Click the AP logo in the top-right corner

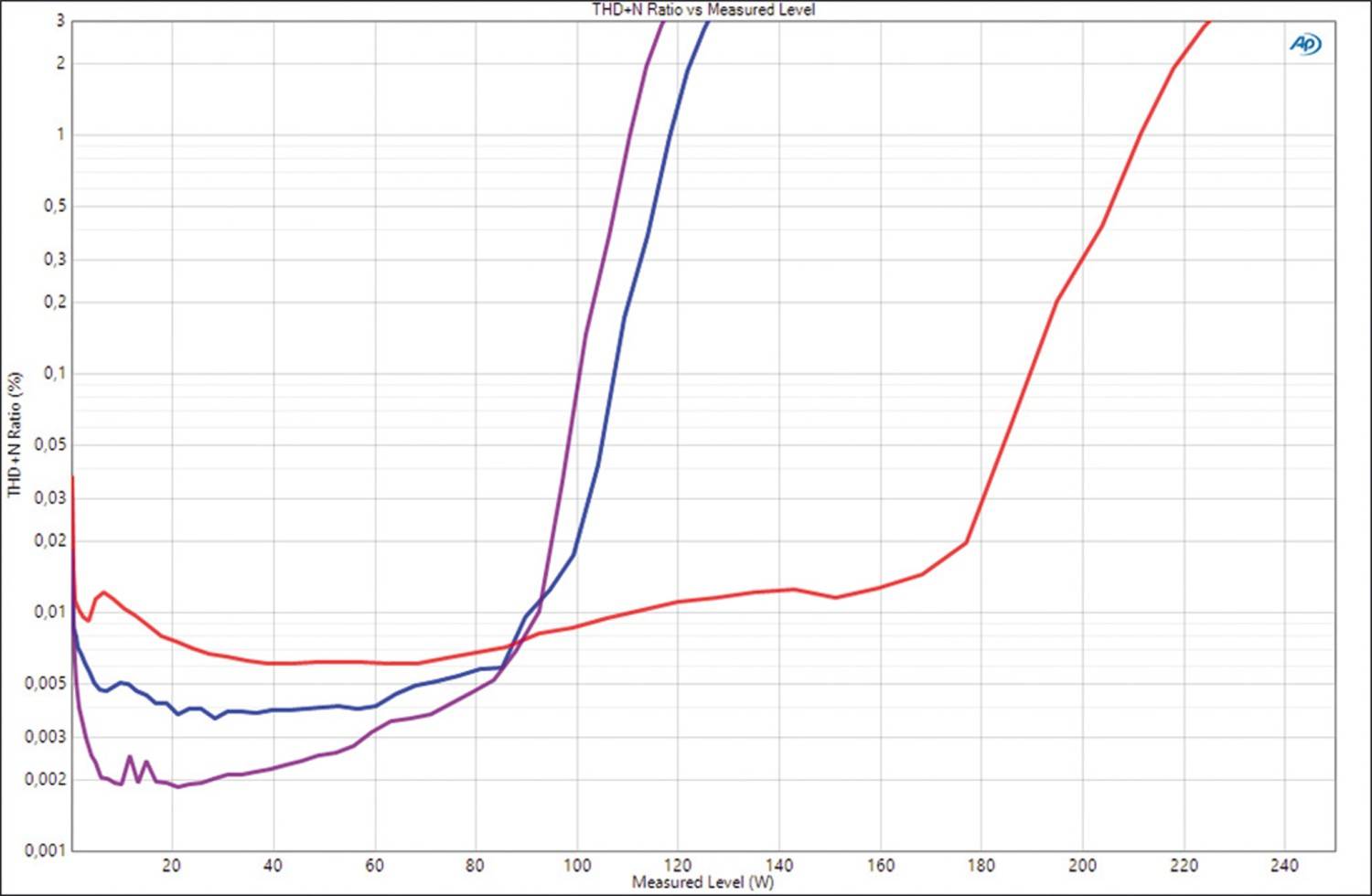coord(1305,44)
